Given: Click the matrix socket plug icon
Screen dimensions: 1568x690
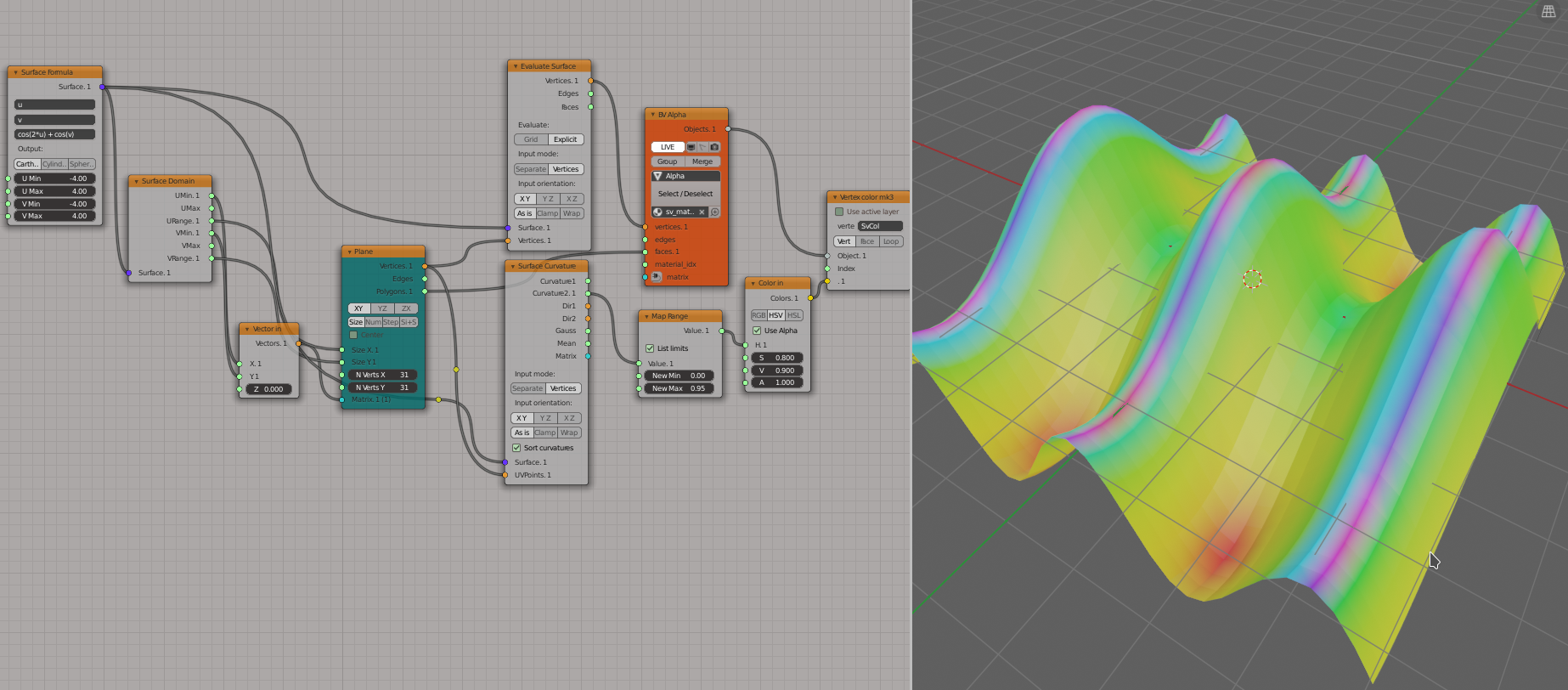Looking at the screenshot, I should pos(657,277).
